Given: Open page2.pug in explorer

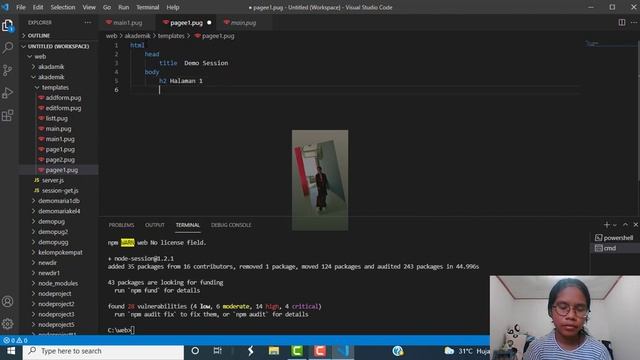Looking at the screenshot, I should click(60, 160).
